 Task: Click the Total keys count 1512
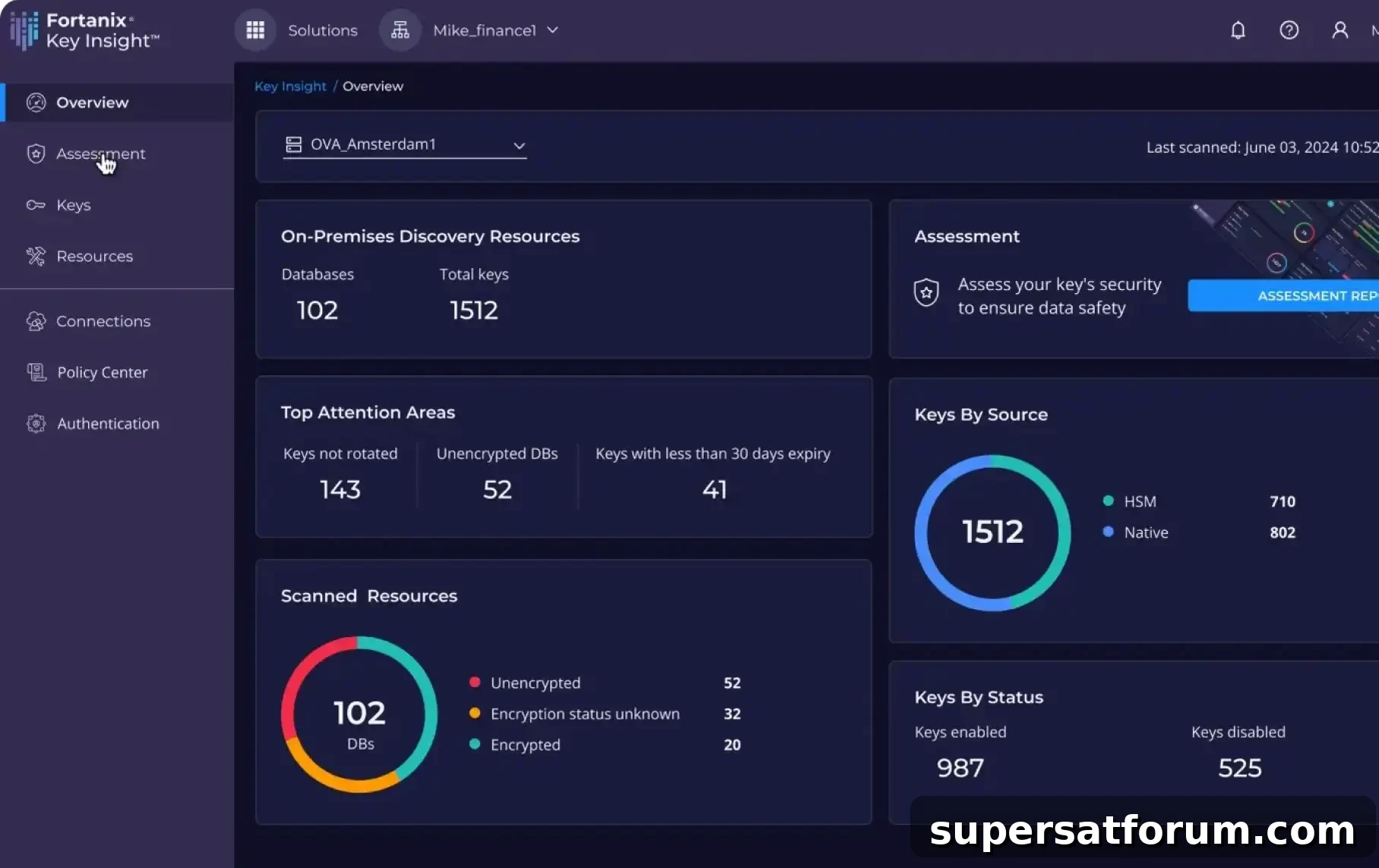(474, 311)
